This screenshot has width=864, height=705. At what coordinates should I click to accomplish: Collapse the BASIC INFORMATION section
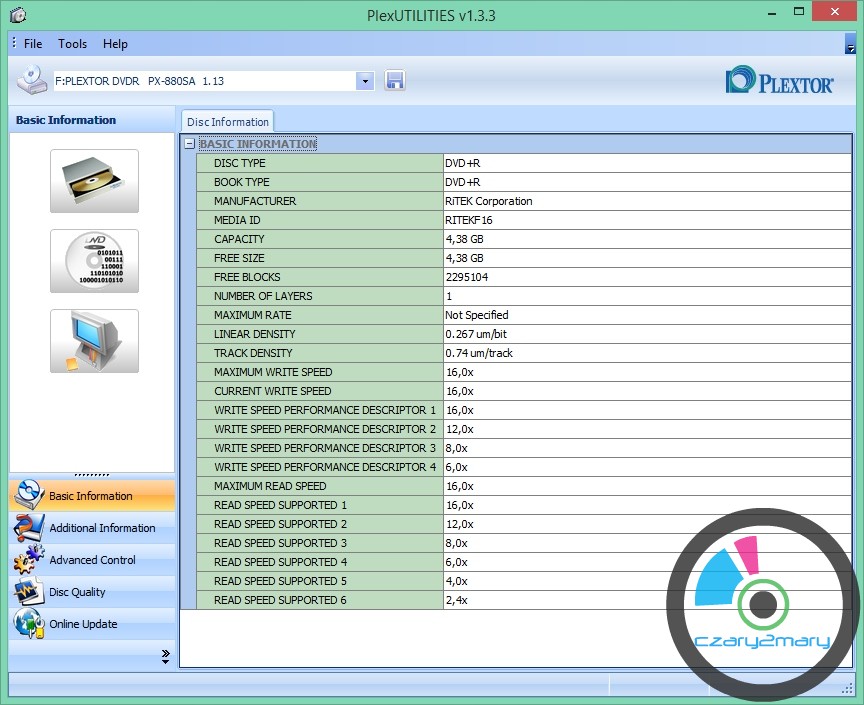(190, 144)
